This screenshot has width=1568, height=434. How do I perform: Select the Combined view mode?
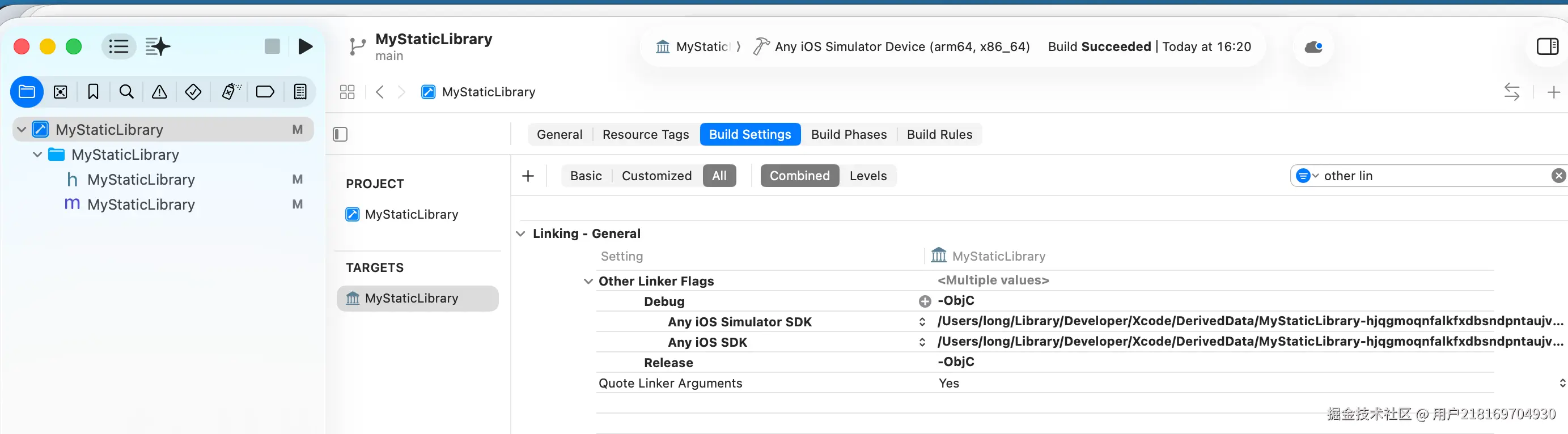[x=800, y=176]
